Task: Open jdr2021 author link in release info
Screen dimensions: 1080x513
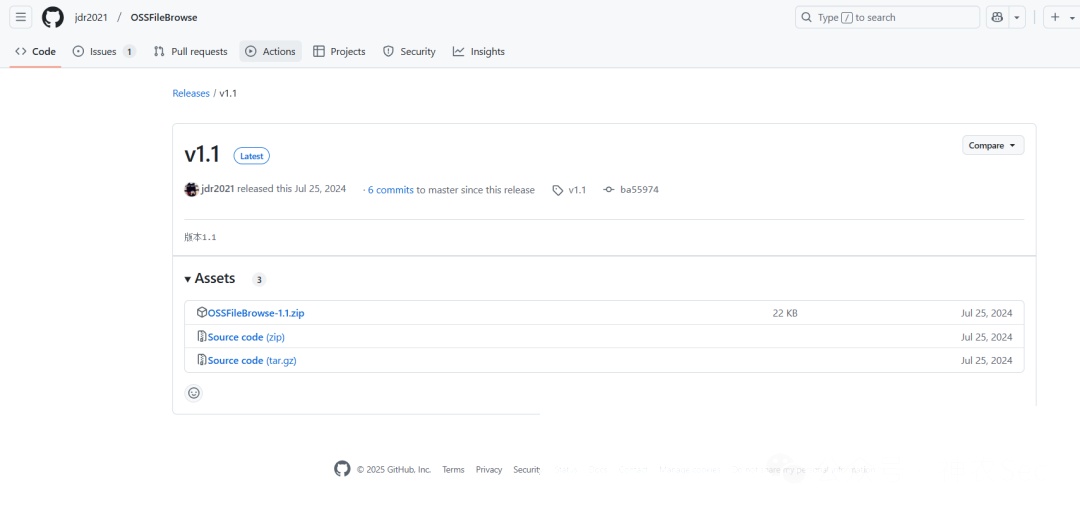Action: point(218,189)
